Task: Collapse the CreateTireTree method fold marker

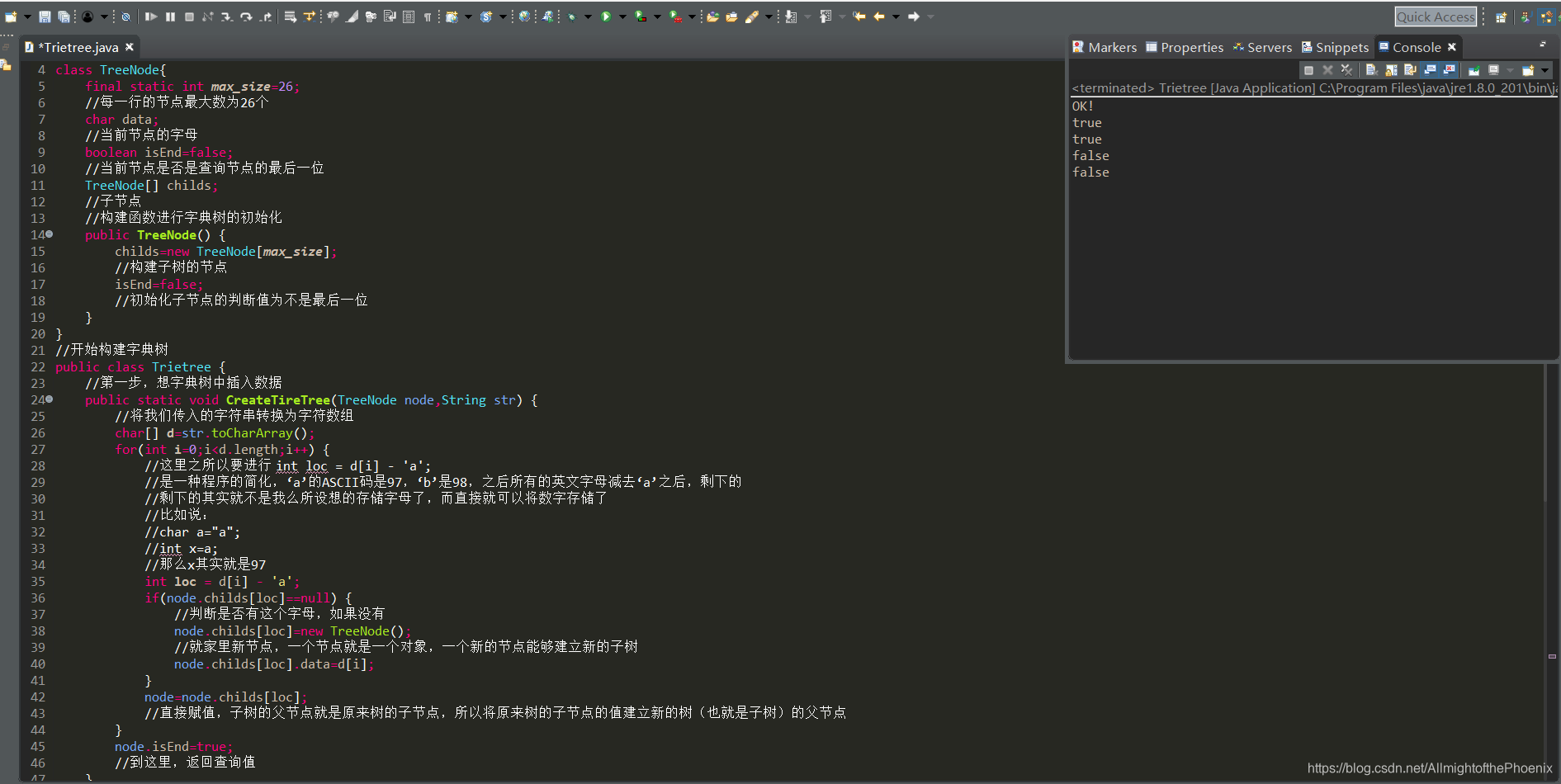Action: click(50, 399)
